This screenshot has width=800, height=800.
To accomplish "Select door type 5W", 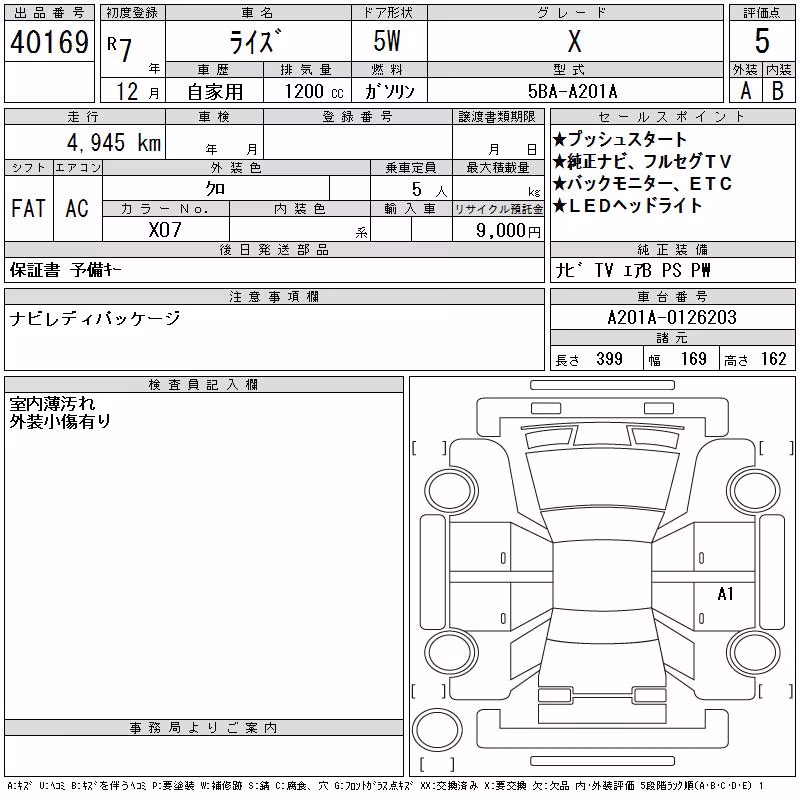I will point(387,41).
